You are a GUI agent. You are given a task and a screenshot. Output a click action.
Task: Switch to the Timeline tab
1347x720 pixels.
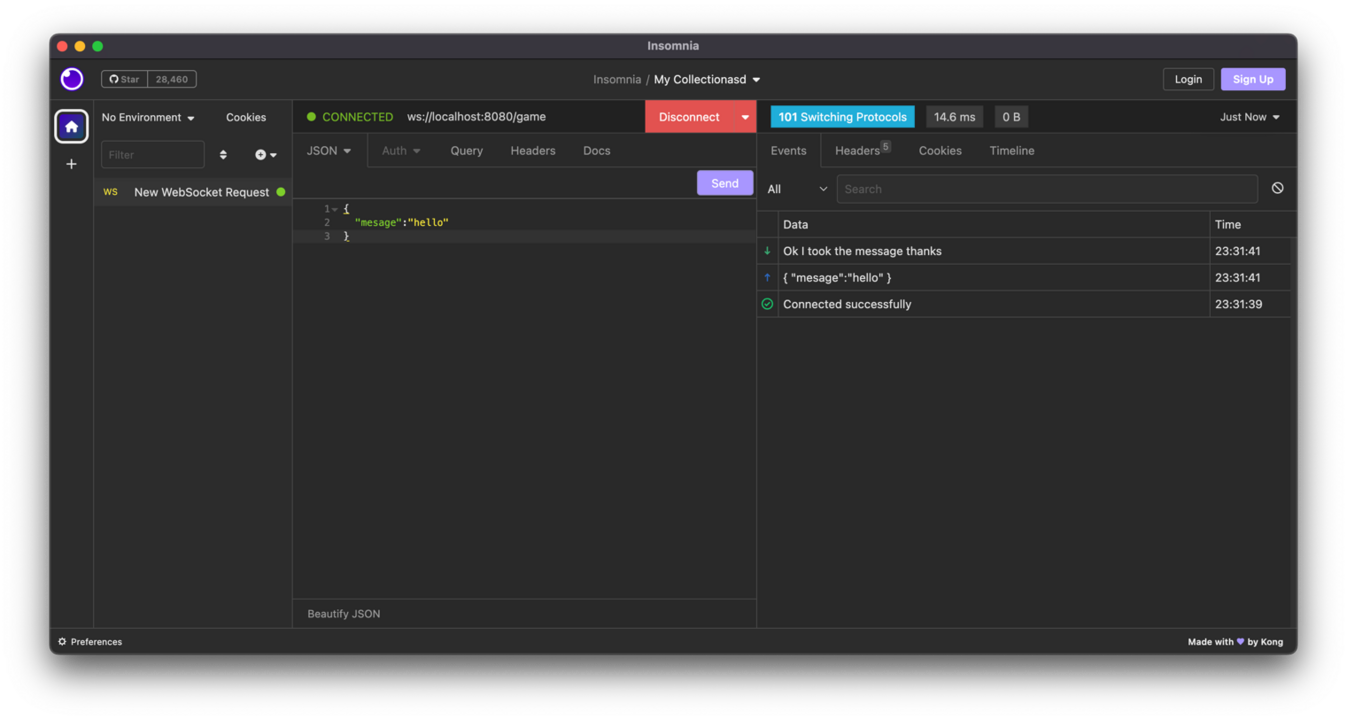point(1011,151)
